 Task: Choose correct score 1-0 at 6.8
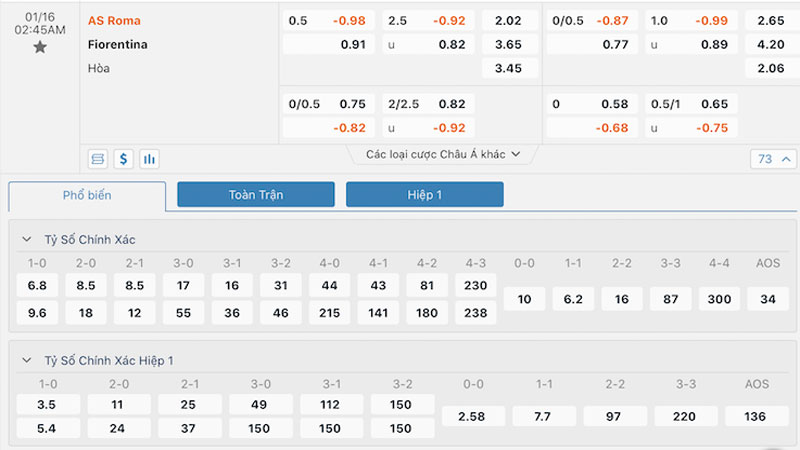pyautogui.click(x=37, y=285)
